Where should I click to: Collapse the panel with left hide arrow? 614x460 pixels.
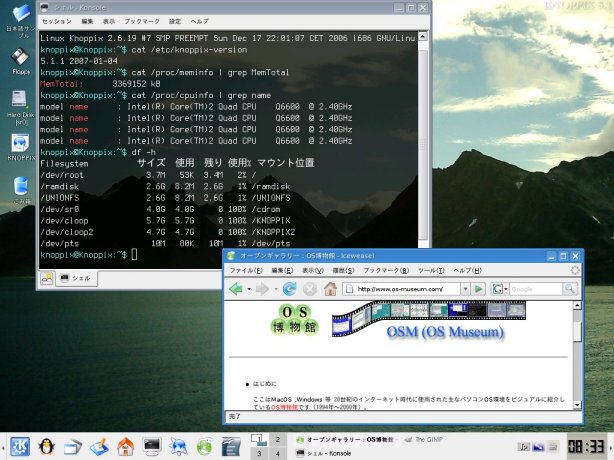[2, 447]
